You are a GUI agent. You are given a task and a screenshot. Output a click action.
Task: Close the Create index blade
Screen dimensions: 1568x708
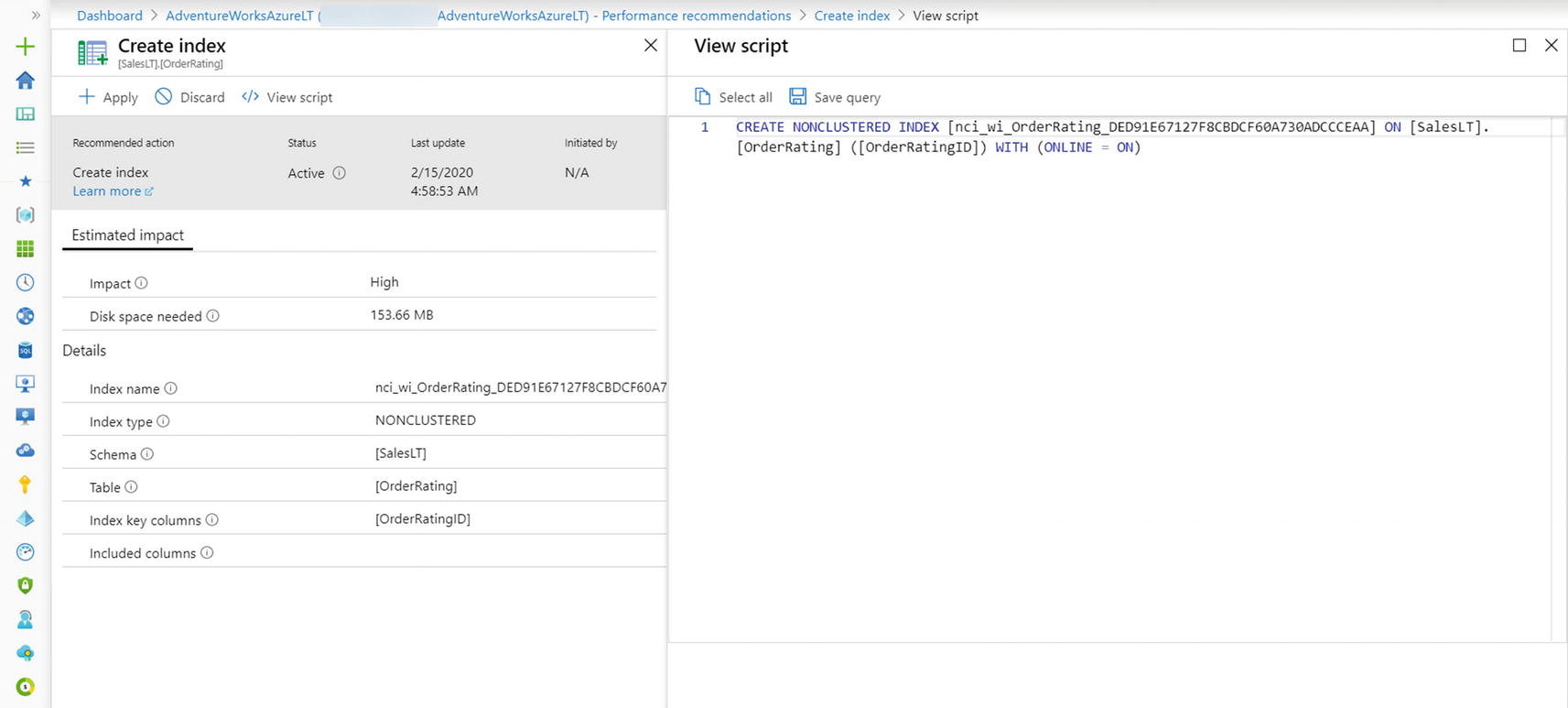pyautogui.click(x=651, y=45)
